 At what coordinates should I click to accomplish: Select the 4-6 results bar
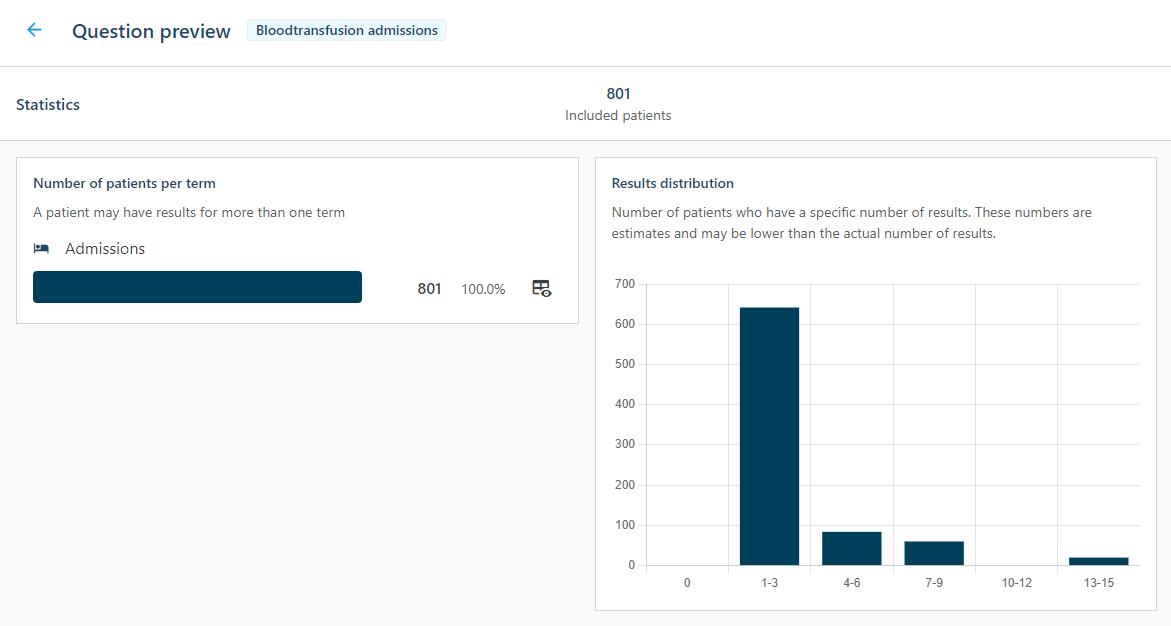pos(851,548)
